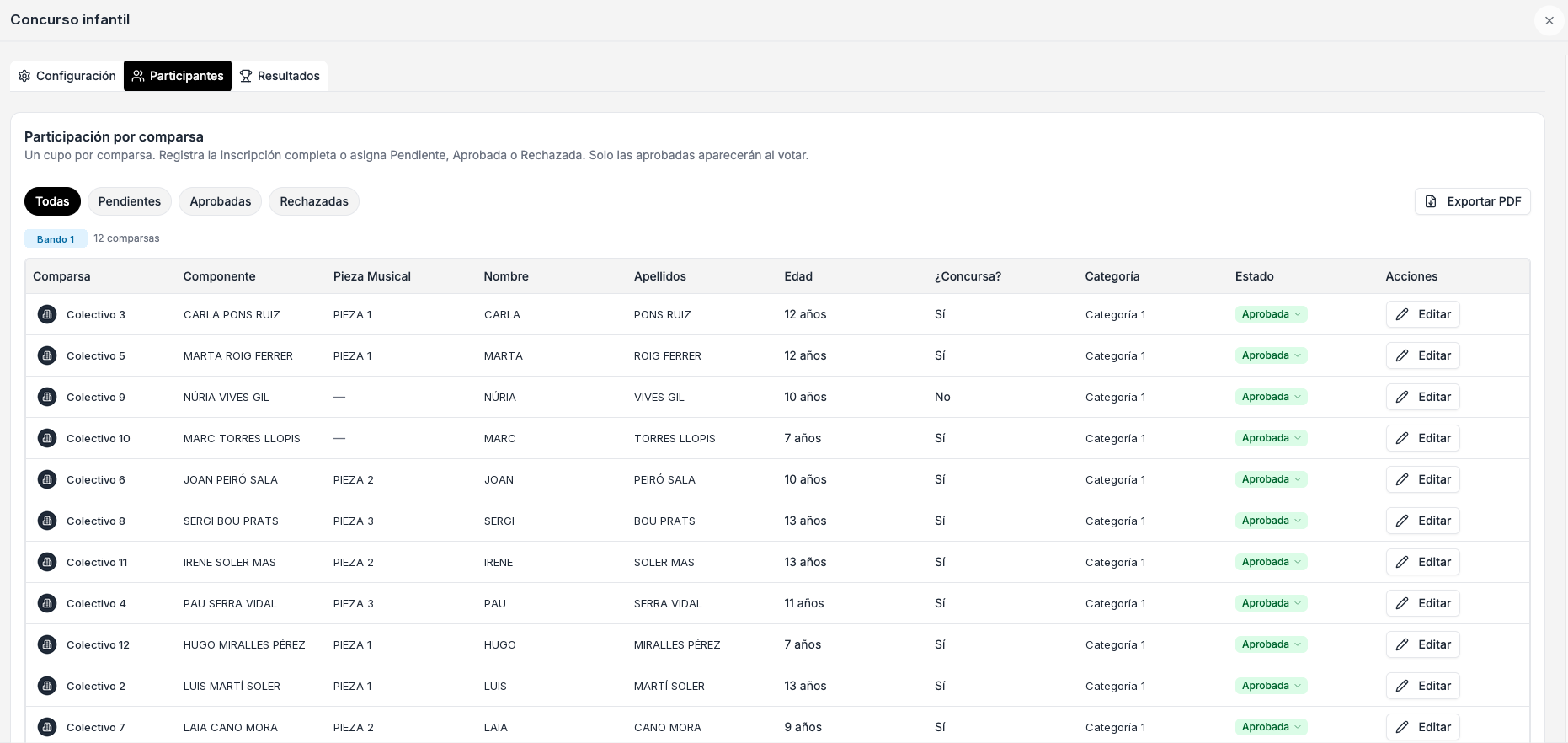Click the No value in ¿Concursa? column
The image size is (1568, 743).
[942, 397]
